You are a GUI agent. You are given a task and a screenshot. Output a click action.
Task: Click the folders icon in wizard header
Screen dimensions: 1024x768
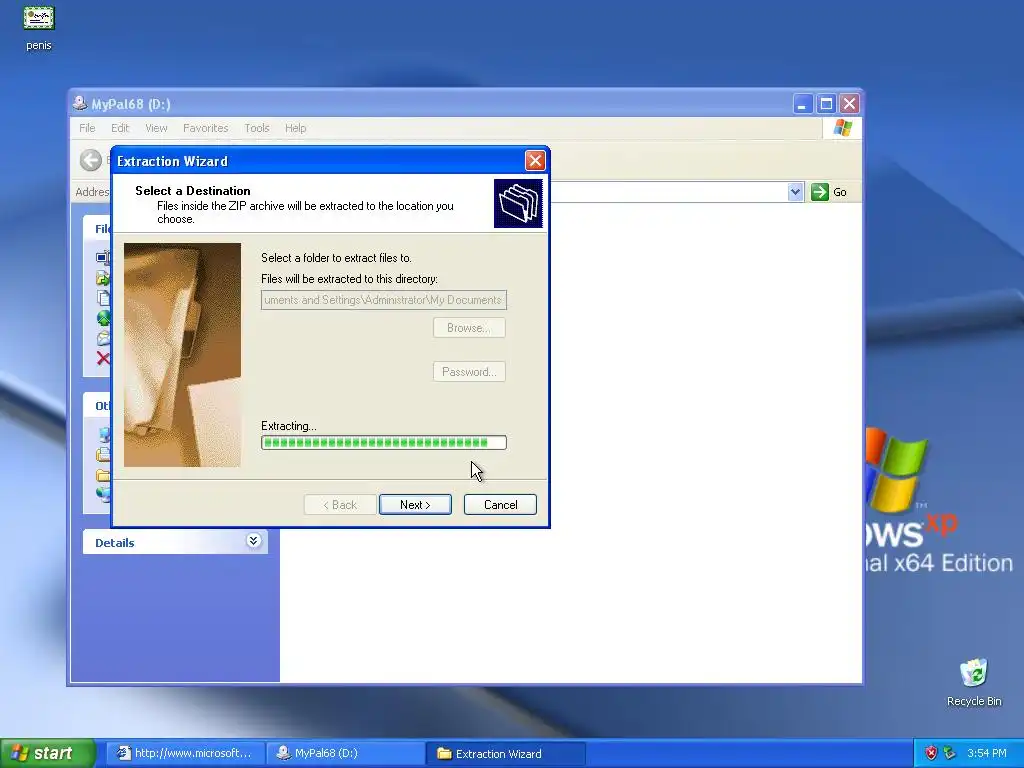tap(519, 203)
